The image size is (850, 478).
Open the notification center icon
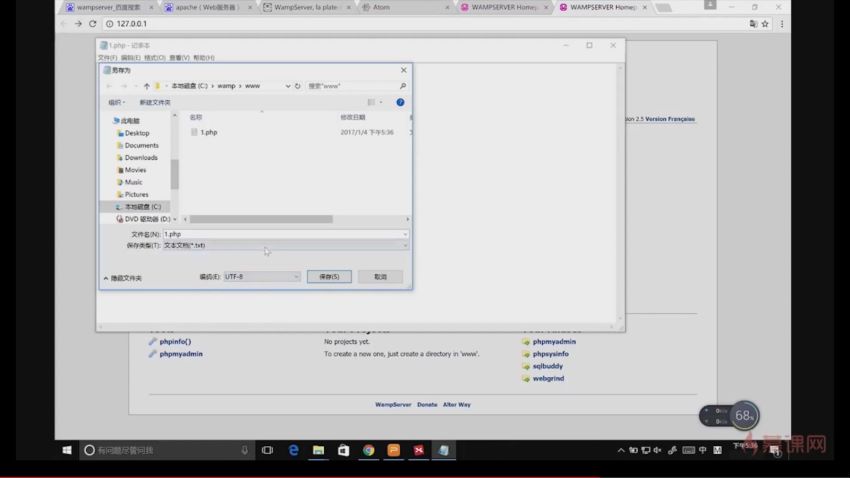pos(775,451)
